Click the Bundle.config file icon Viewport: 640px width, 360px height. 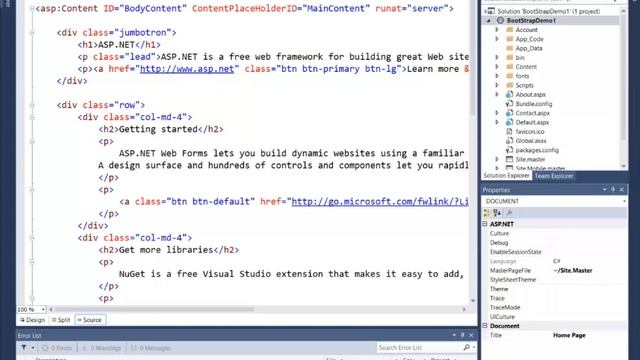click(x=509, y=104)
